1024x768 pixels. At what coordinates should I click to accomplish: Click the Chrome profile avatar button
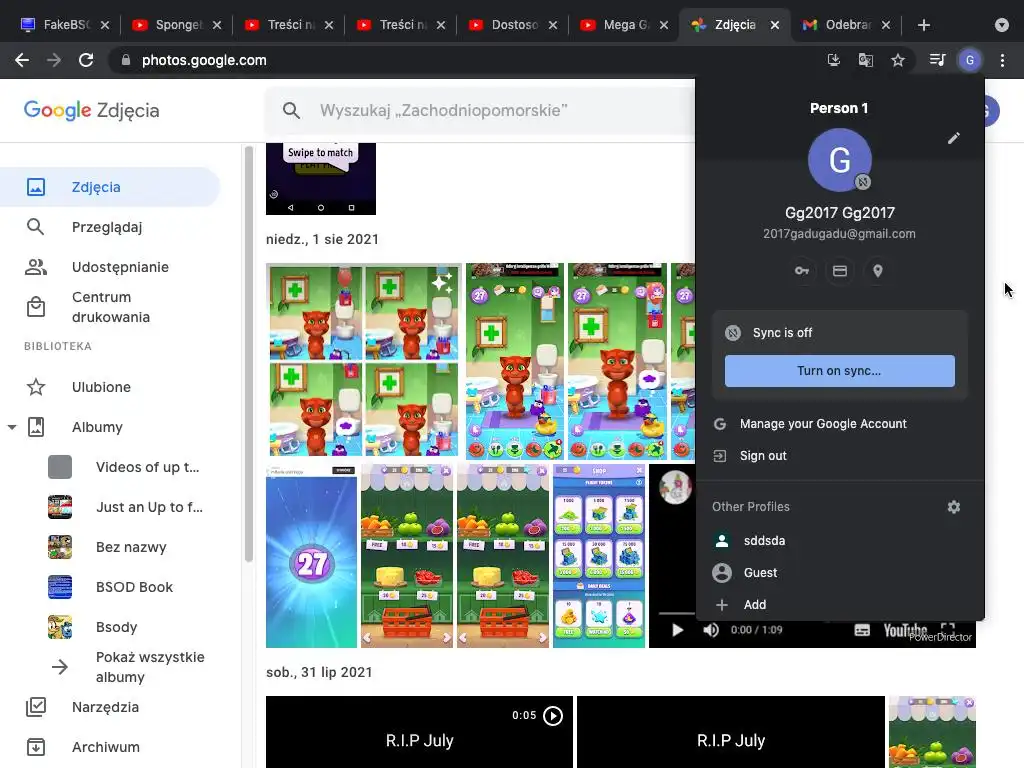point(970,60)
